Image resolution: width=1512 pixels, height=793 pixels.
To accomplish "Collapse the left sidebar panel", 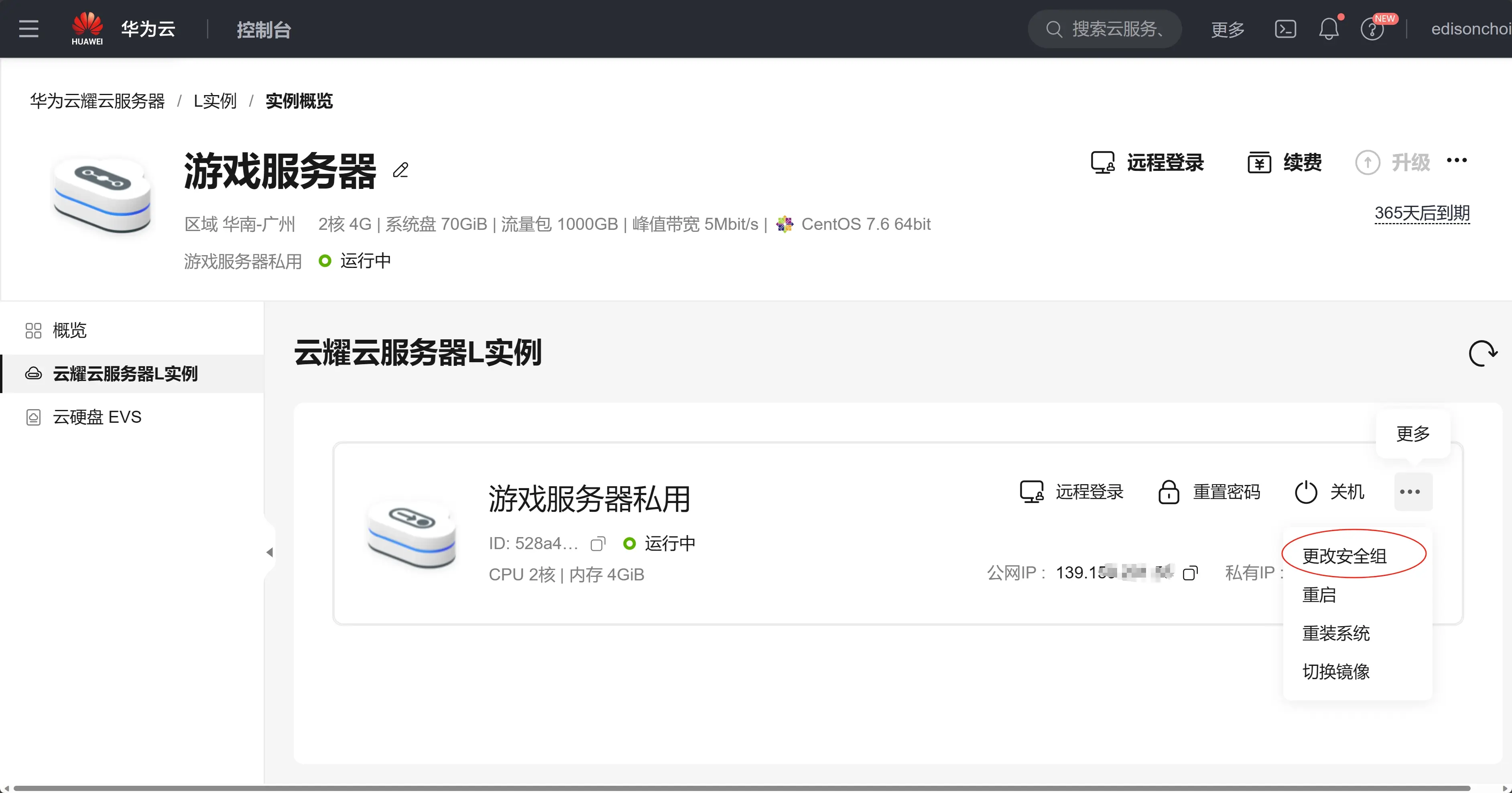I will (x=269, y=552).
